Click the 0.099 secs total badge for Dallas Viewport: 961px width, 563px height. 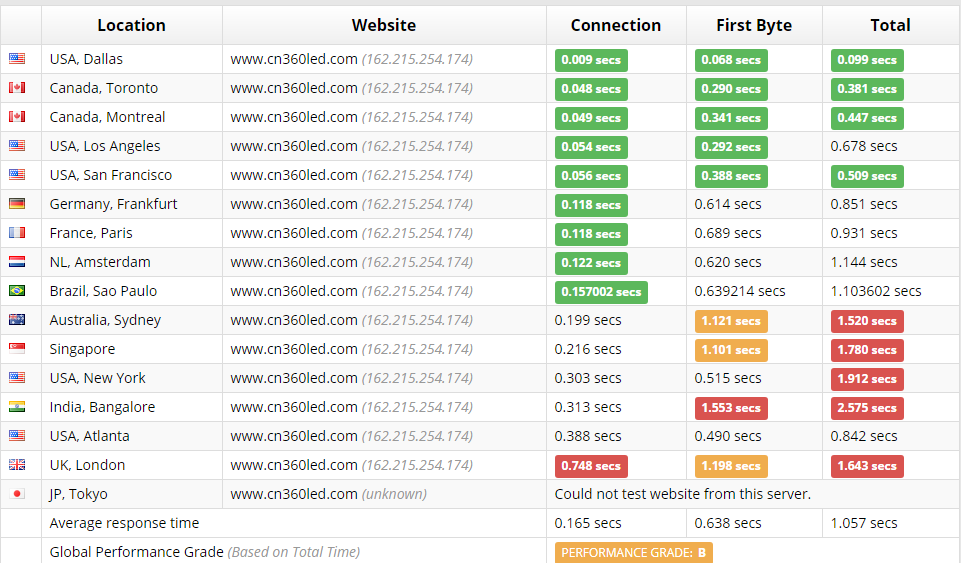point(867,60)
